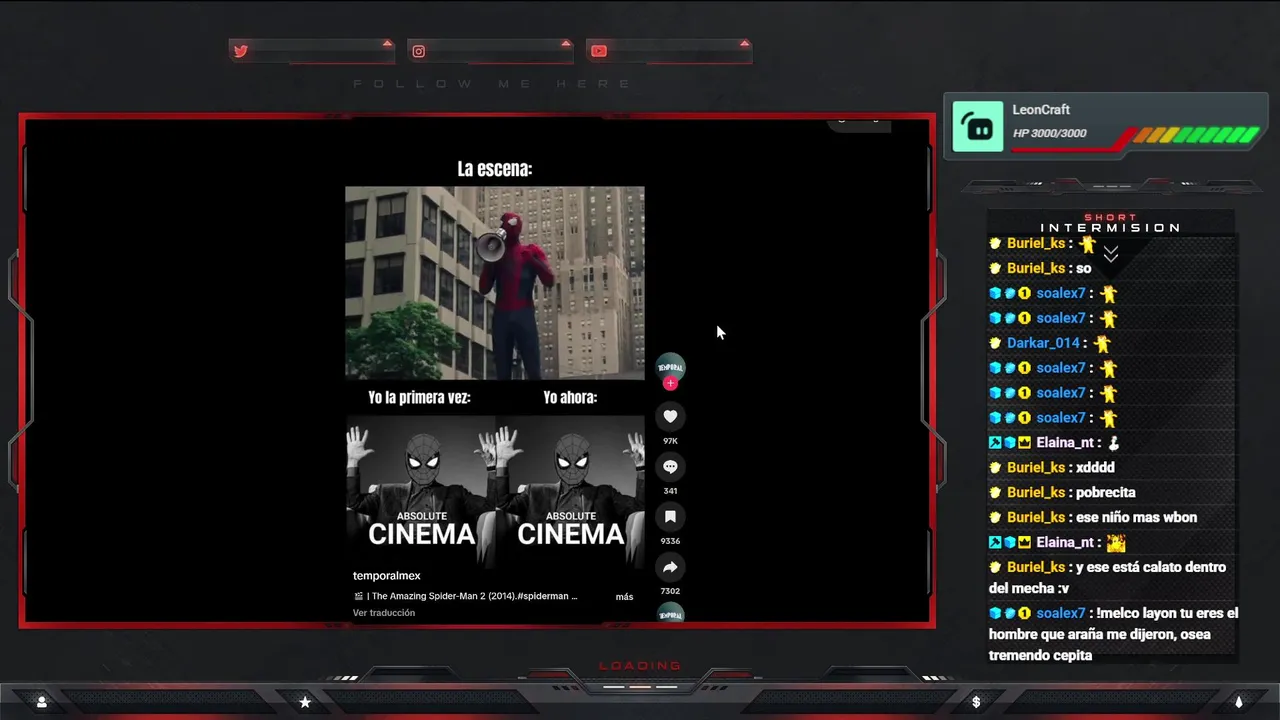The height and width of the screenshot is (720, 1280).
Task: Click the 9336 saves count
Action: 670,541
